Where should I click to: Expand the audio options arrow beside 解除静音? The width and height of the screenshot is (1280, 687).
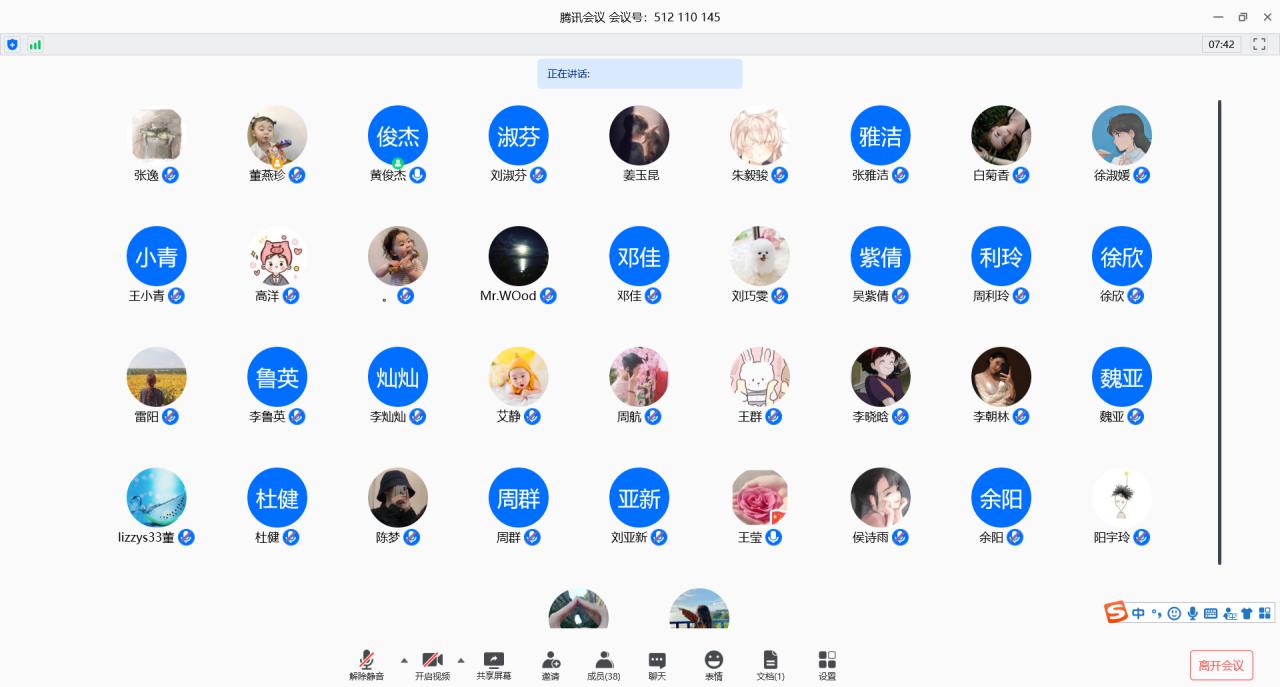[404, 660]
